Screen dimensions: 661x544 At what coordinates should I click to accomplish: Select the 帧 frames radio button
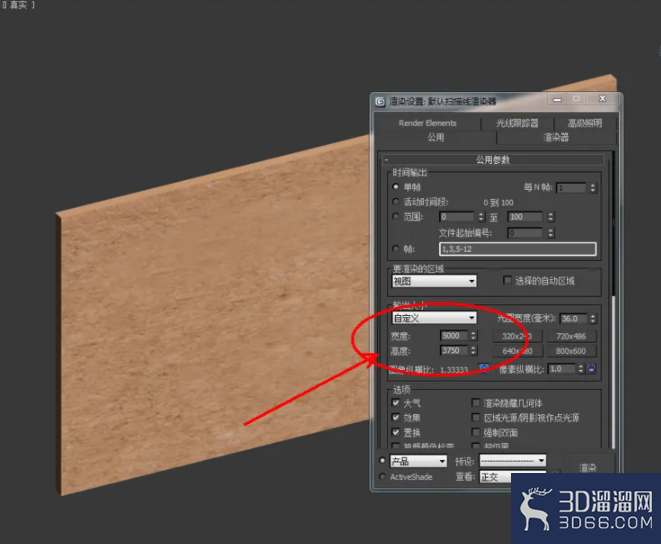(395, 248)
